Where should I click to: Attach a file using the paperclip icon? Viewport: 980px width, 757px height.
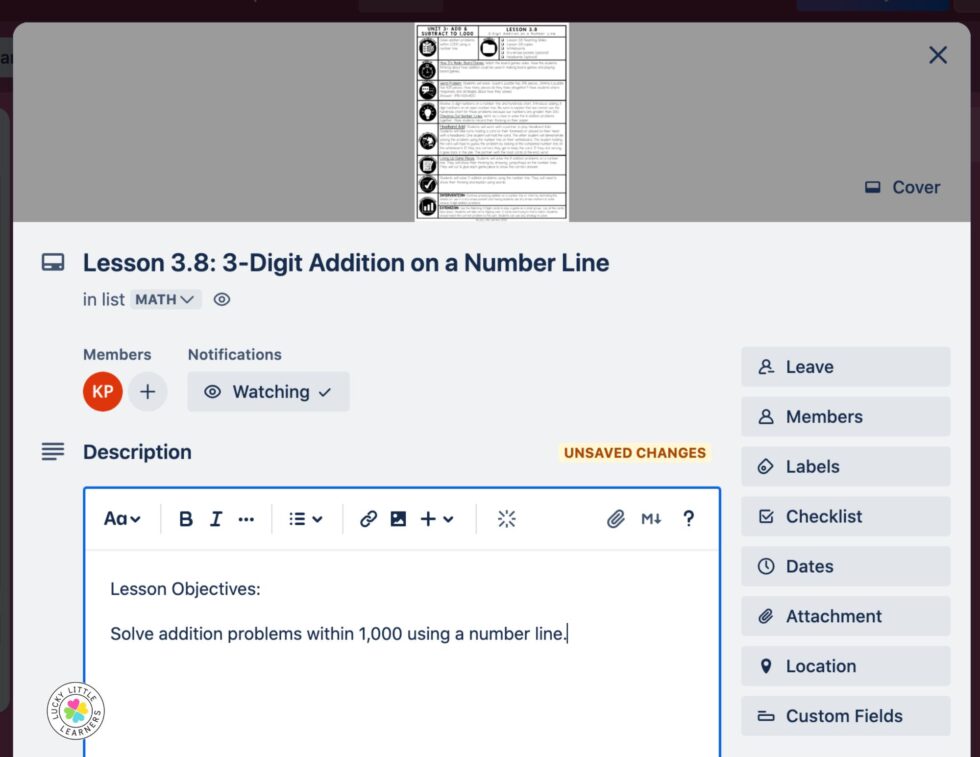pyautogui.click(x=617, y=519)
